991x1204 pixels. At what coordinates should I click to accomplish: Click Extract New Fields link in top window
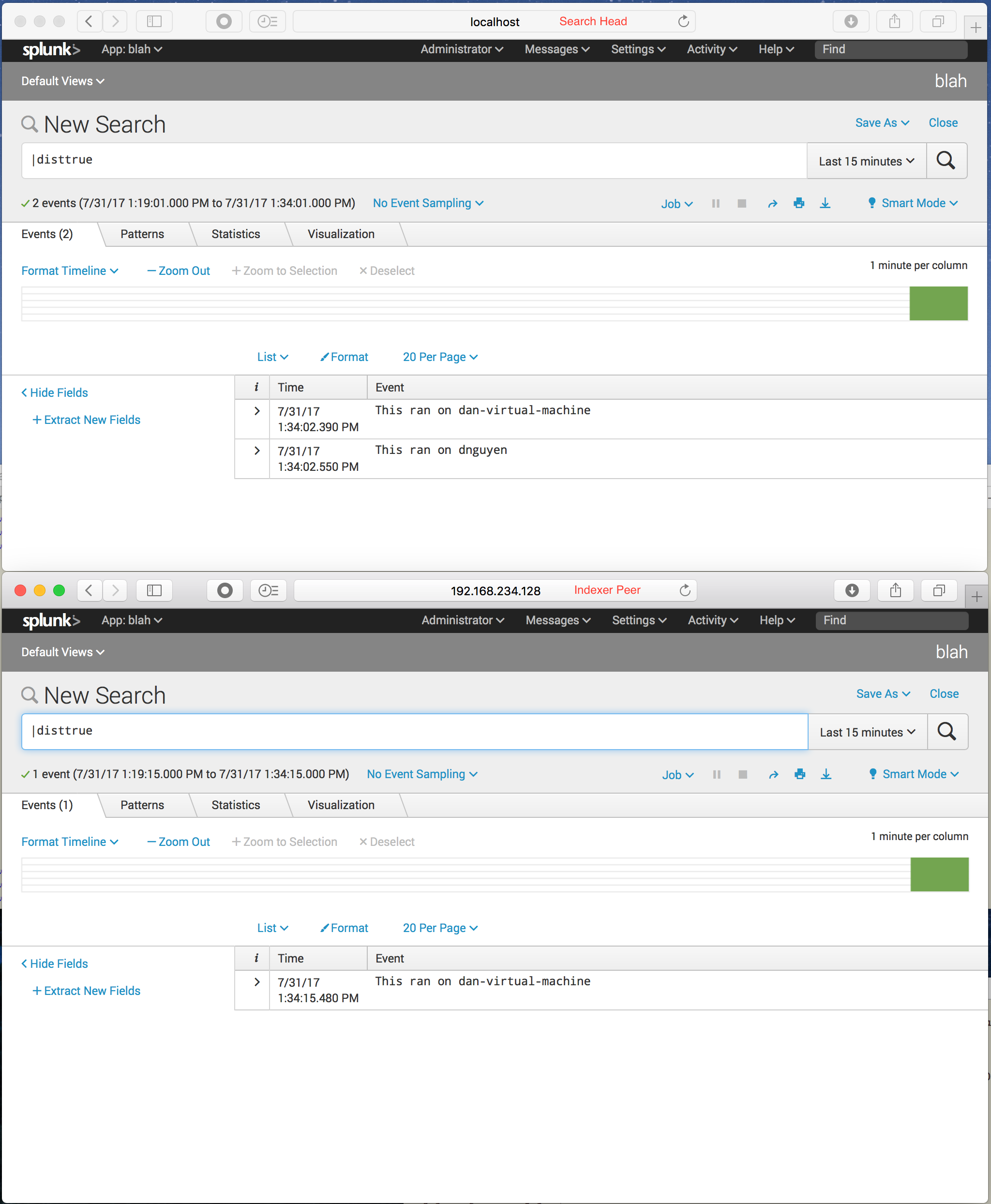tap(86, 420)
